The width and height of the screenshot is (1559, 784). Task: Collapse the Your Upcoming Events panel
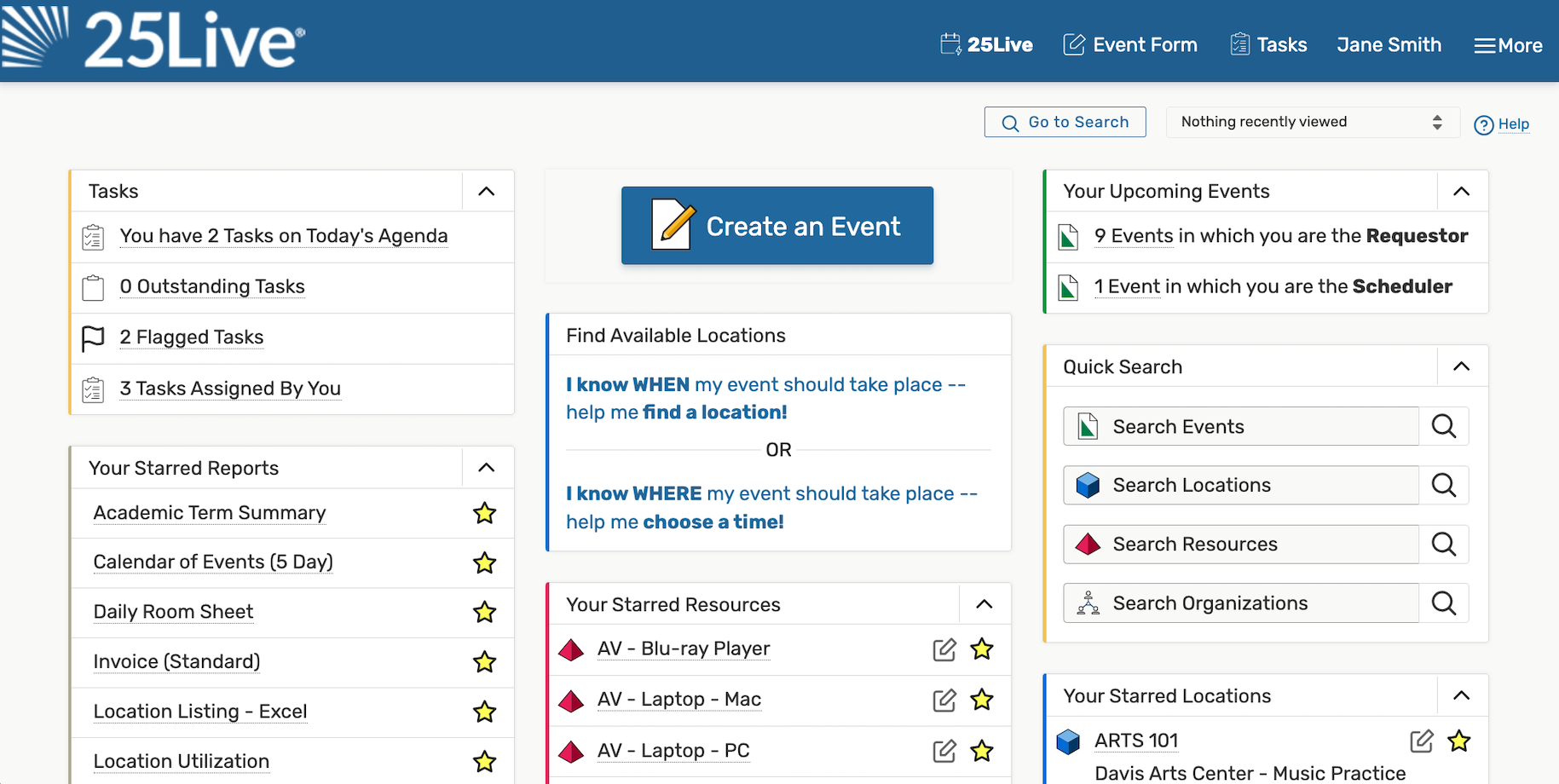coord(1462,191)
